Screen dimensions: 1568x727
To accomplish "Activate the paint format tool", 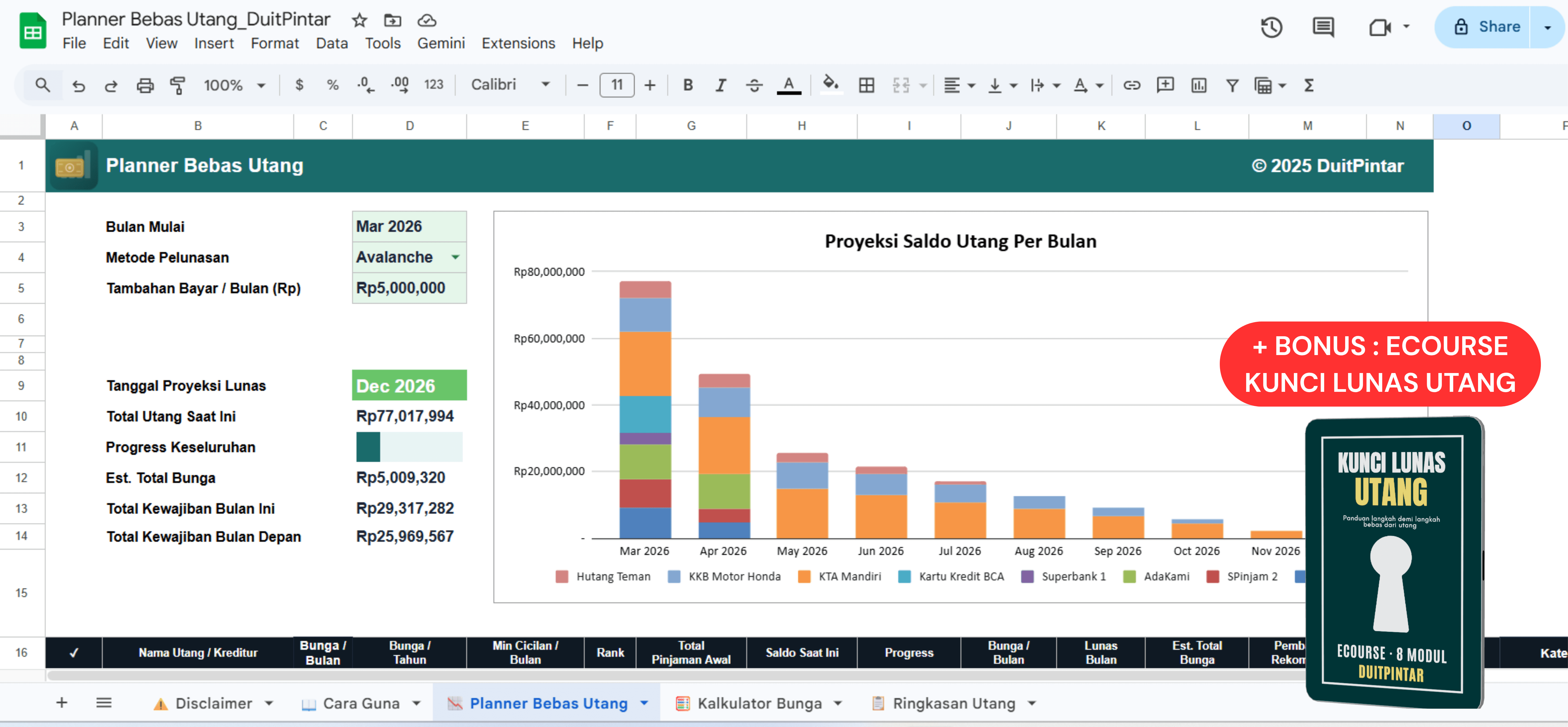I will (178, 85).
